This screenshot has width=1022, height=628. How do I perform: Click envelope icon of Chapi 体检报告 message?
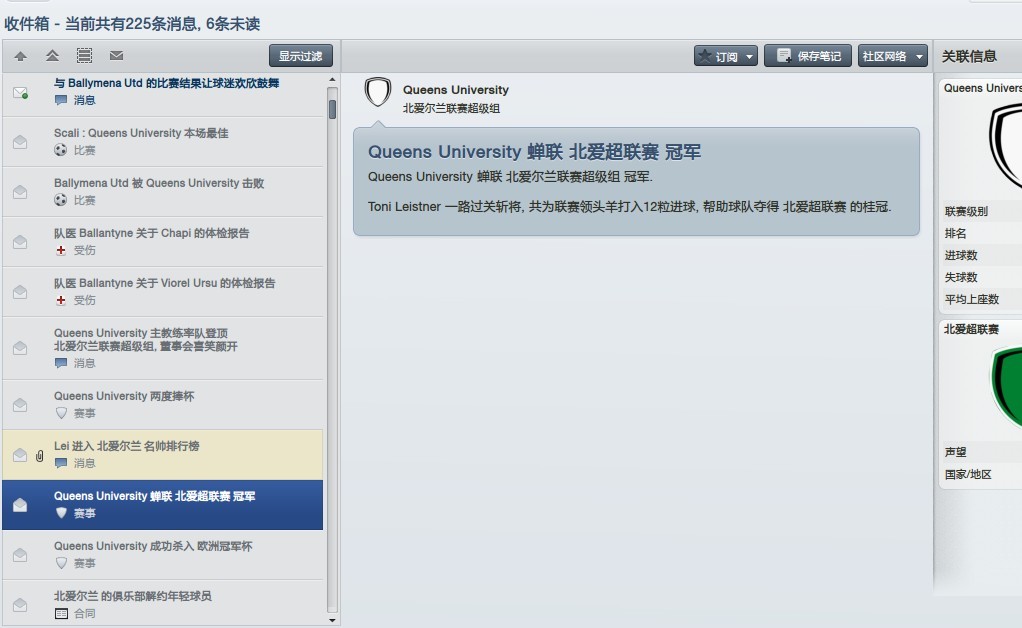(20, 242)
